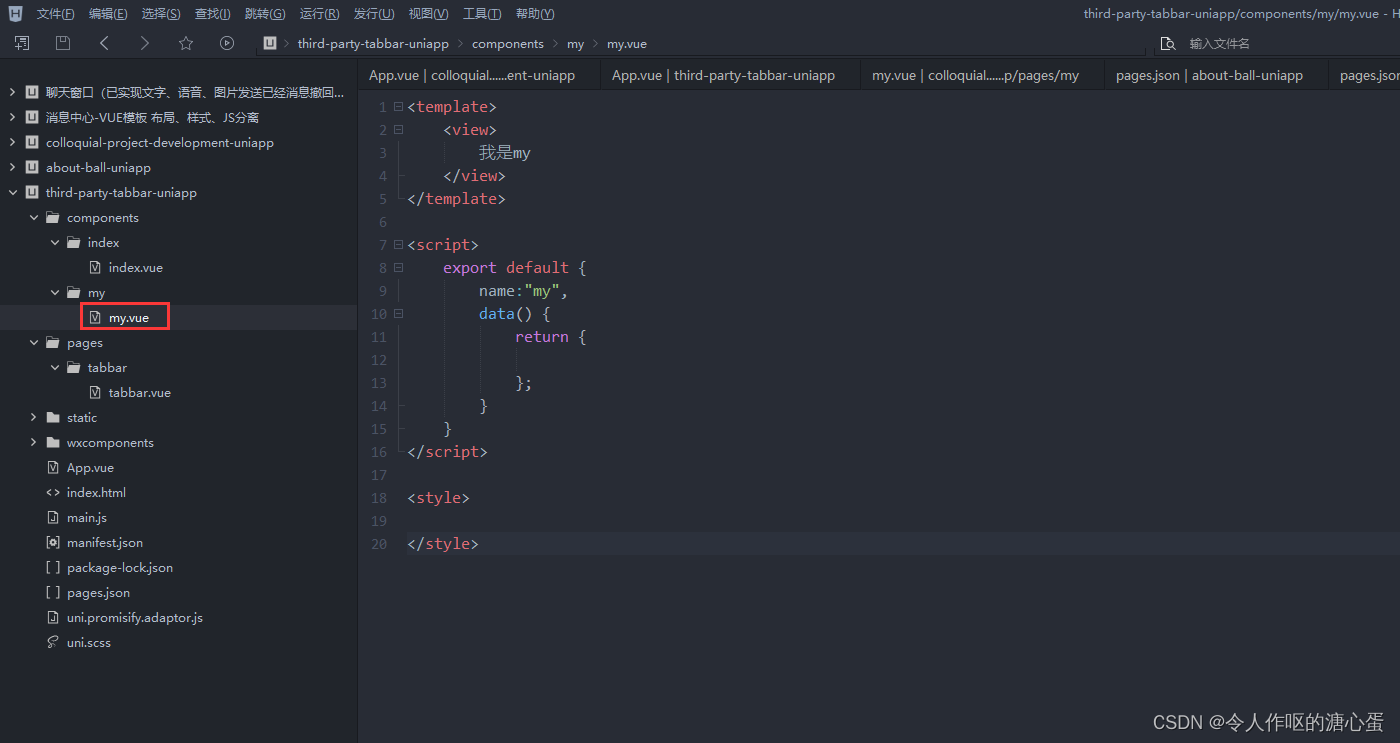Click my.vue in the breadcrumb path
Viewport: 1400px width, 743px height.
627,44
